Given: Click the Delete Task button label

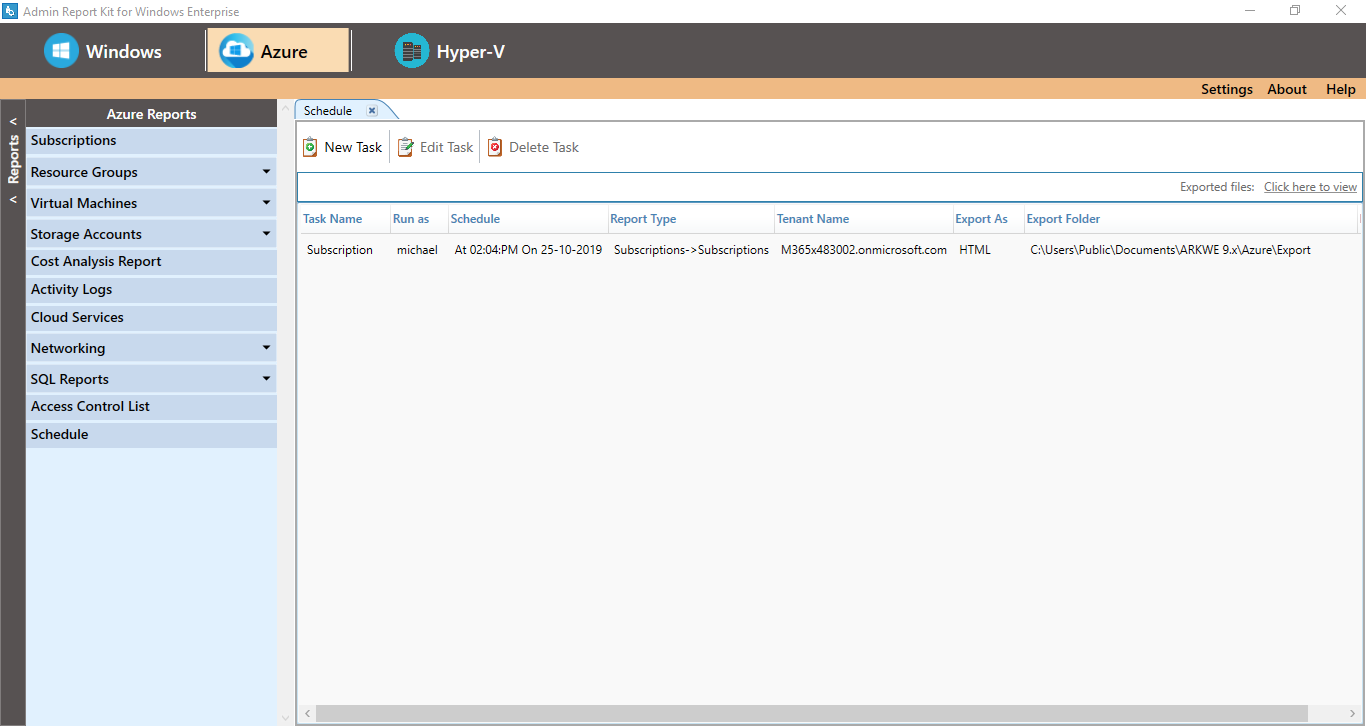Looking at the screenshot, I should click(544, 147).
